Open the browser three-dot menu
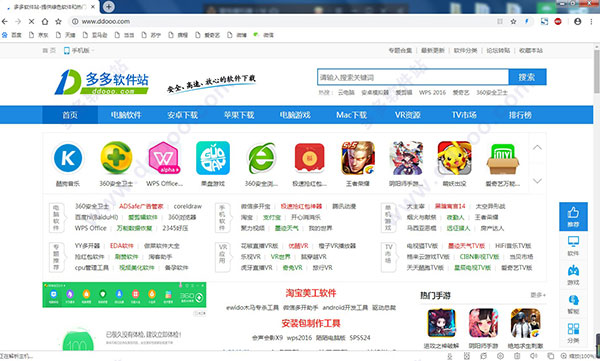 592,21
